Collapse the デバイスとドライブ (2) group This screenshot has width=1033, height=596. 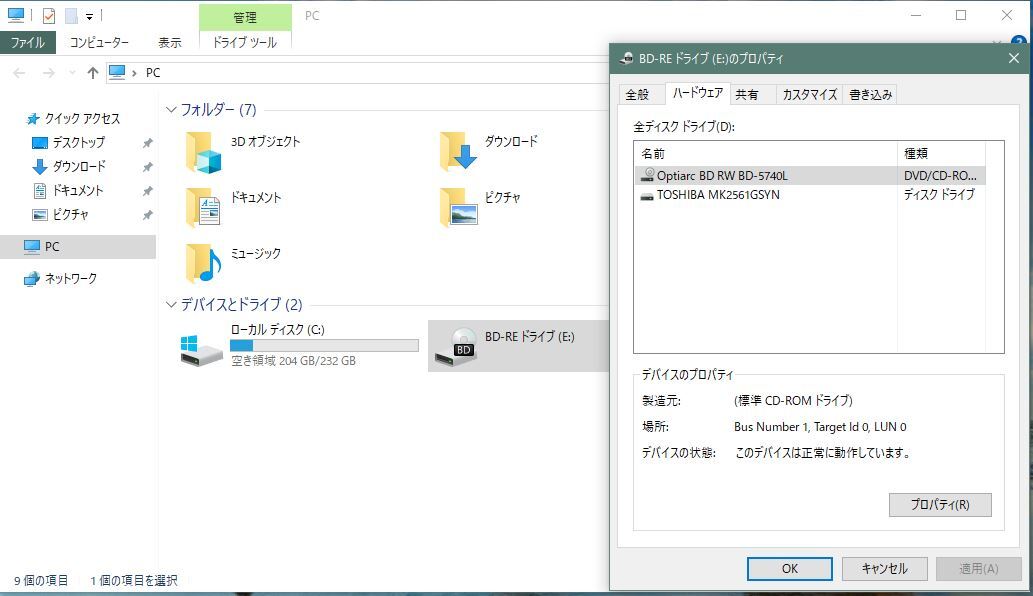171,304
